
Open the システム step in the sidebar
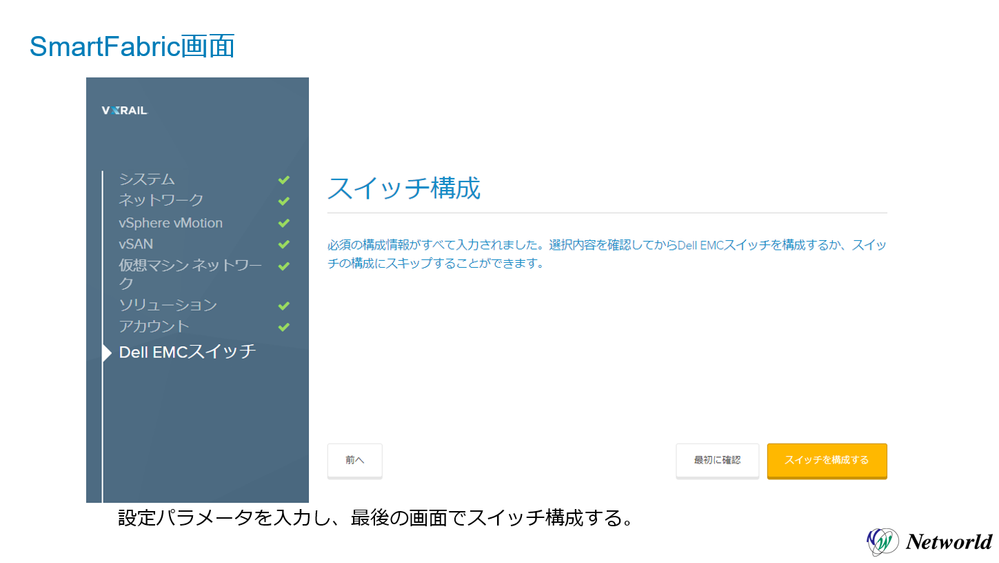[147, 179]
